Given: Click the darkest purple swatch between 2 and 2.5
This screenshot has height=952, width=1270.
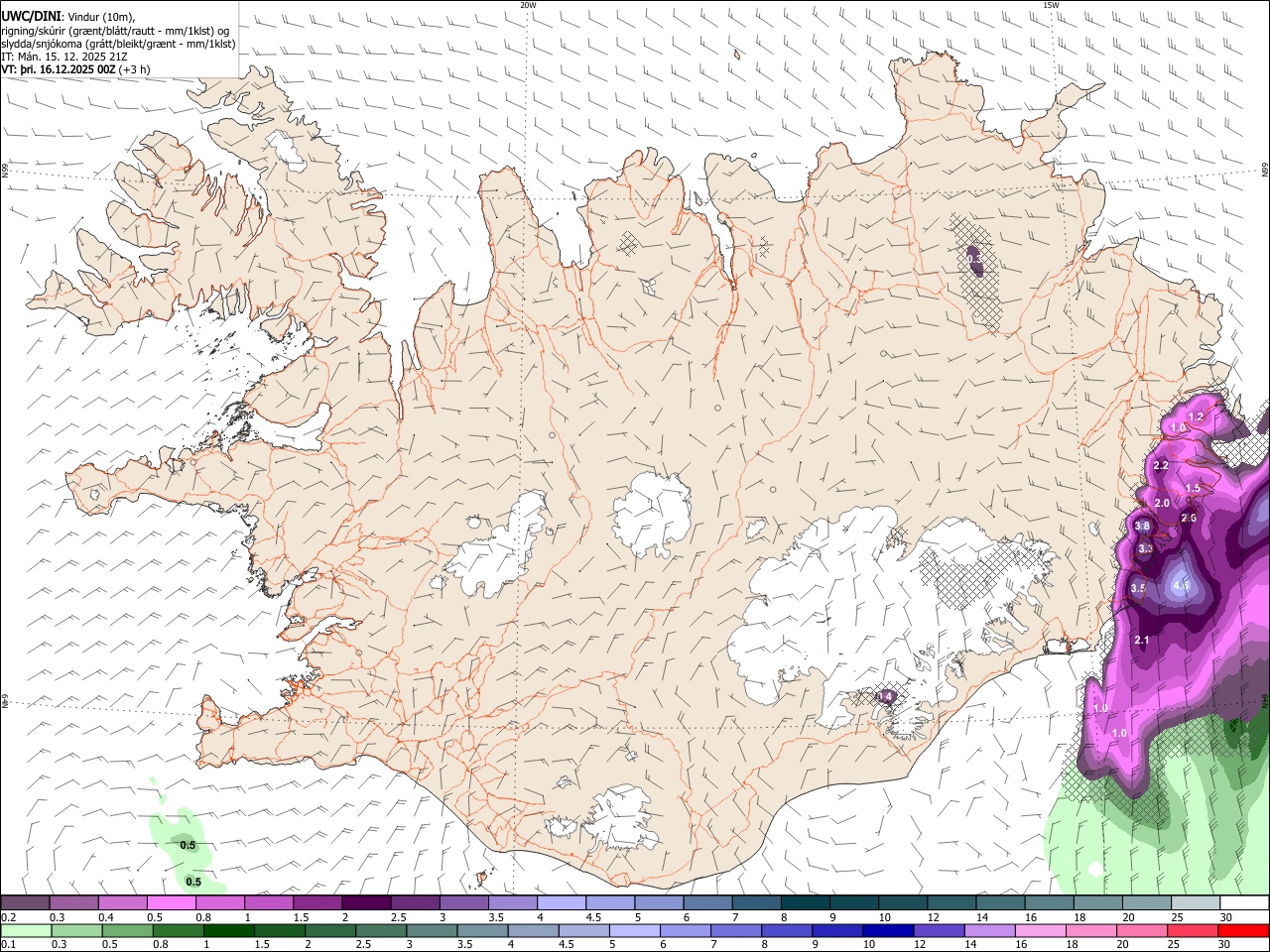Looking at the screenshot, I should pyautogui.click(x=366, y=903).
